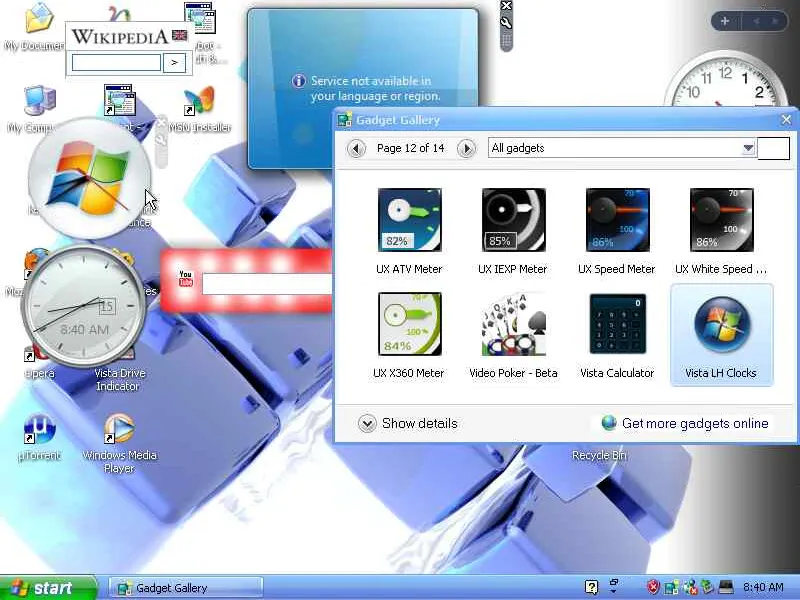
Task: Click the YouTube gadget search field
Action: pos(267,284)
